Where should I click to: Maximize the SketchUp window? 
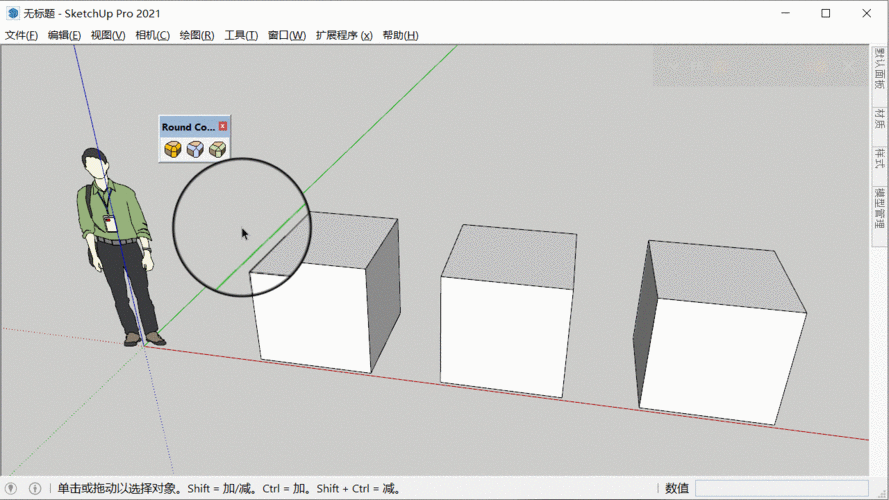click(x=826, y=13)
